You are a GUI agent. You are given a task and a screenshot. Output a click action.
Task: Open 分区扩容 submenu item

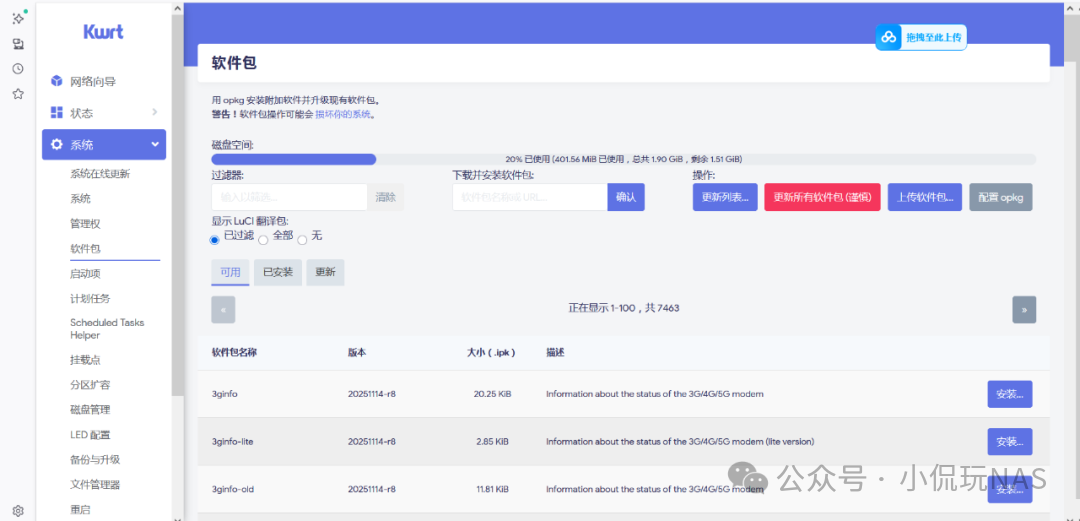pos(90,385)
